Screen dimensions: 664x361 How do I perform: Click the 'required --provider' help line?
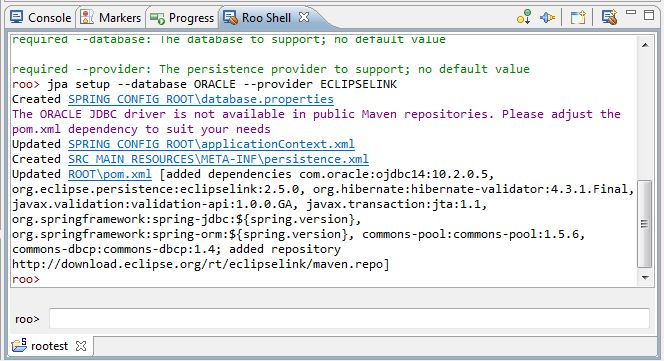[x=271, y=69]
